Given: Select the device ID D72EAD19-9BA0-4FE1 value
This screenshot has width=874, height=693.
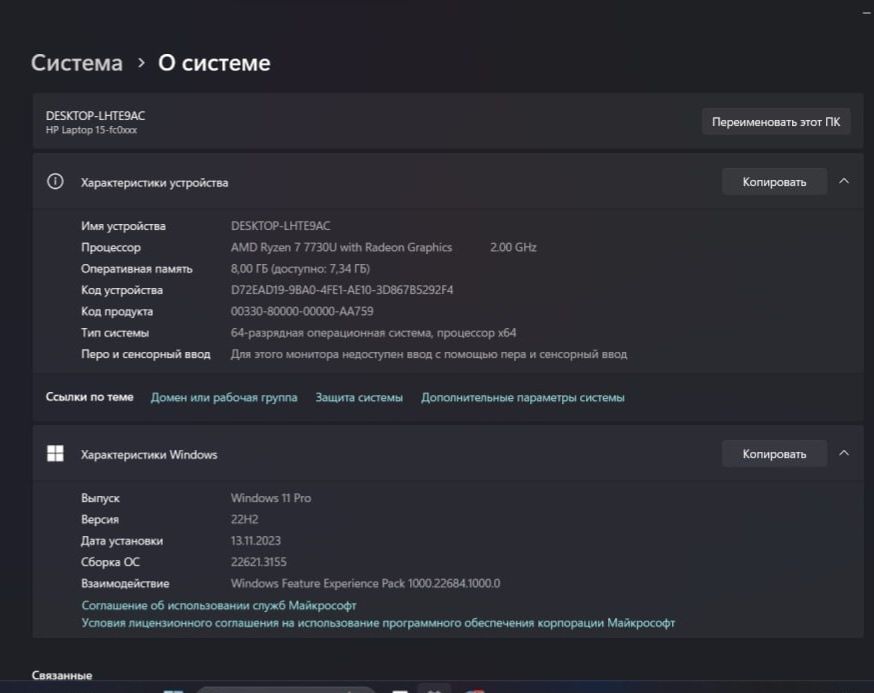Looking at the screenshot, I should pos(342,290).
